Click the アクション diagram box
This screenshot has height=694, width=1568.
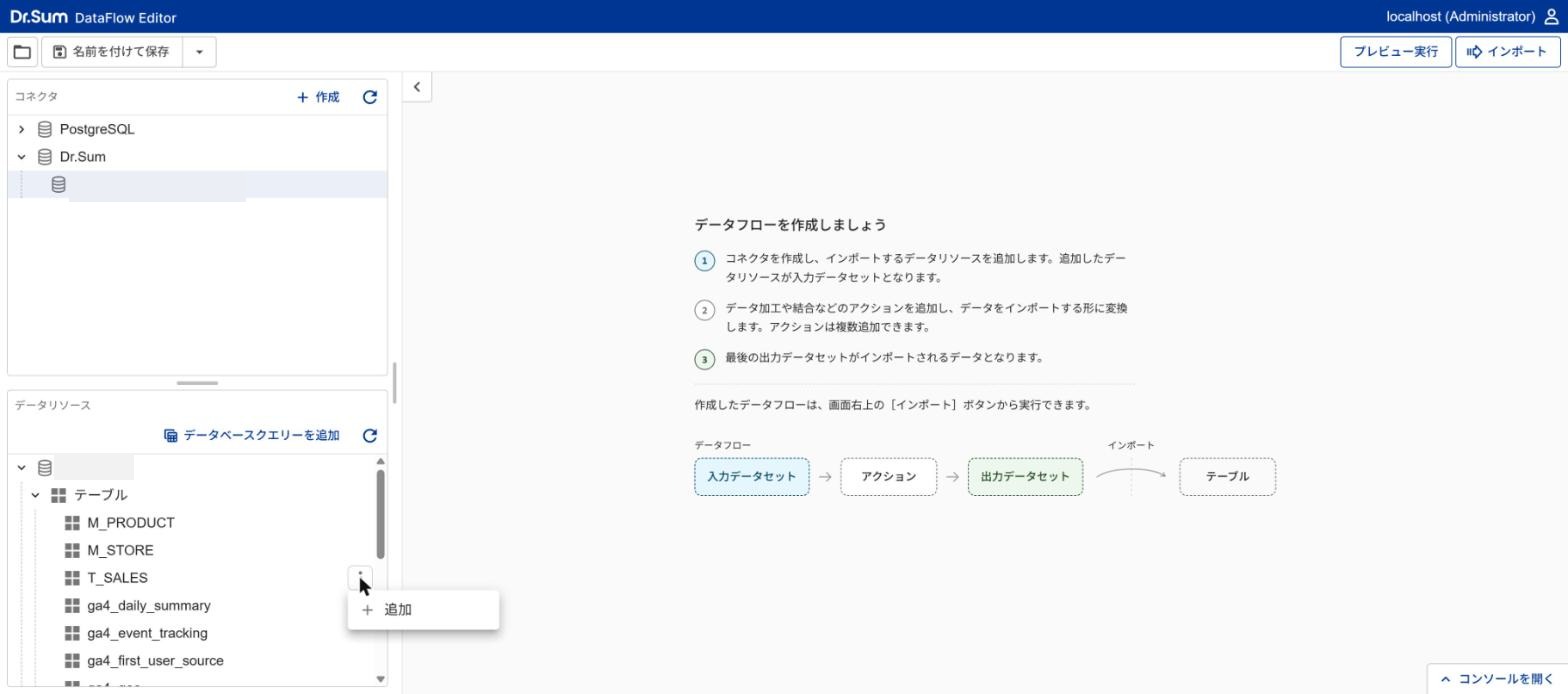click(888, 477)
